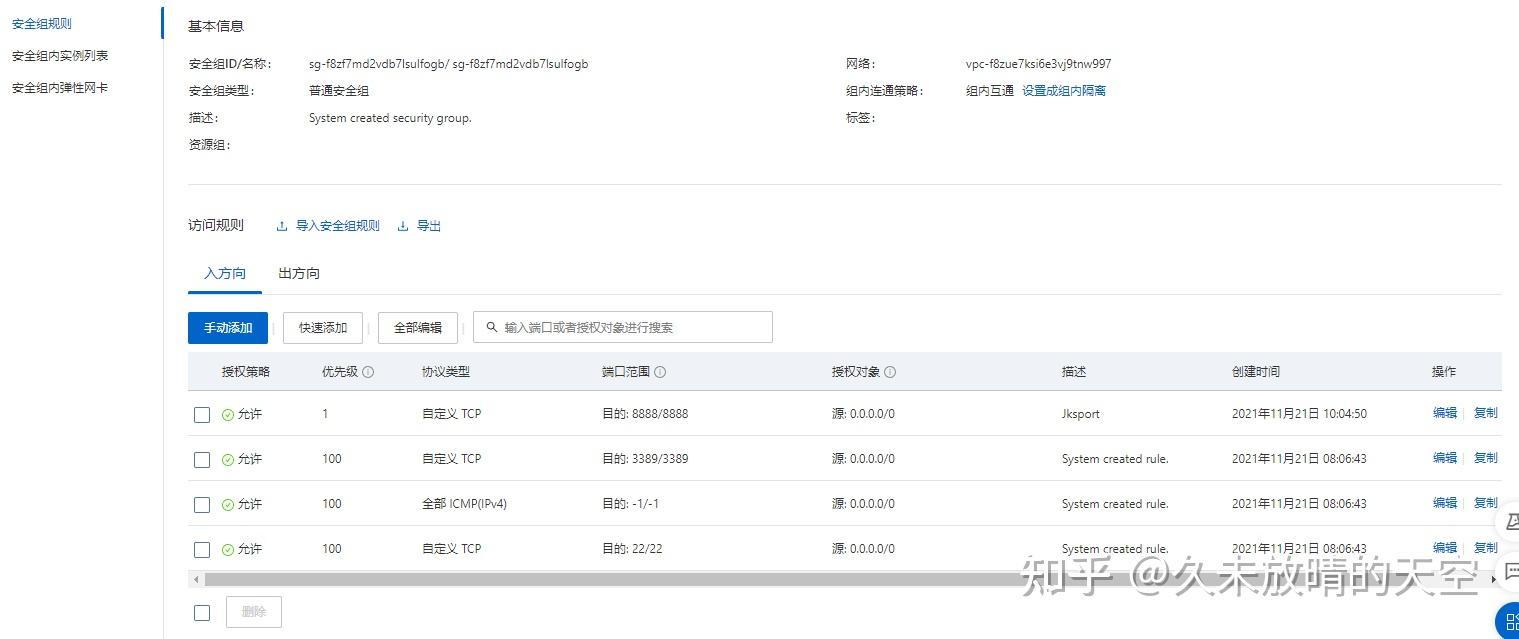Click the blue grid floating icon at bottom right
This screenshot has height=639, width=1519.
click(1508, 622)
